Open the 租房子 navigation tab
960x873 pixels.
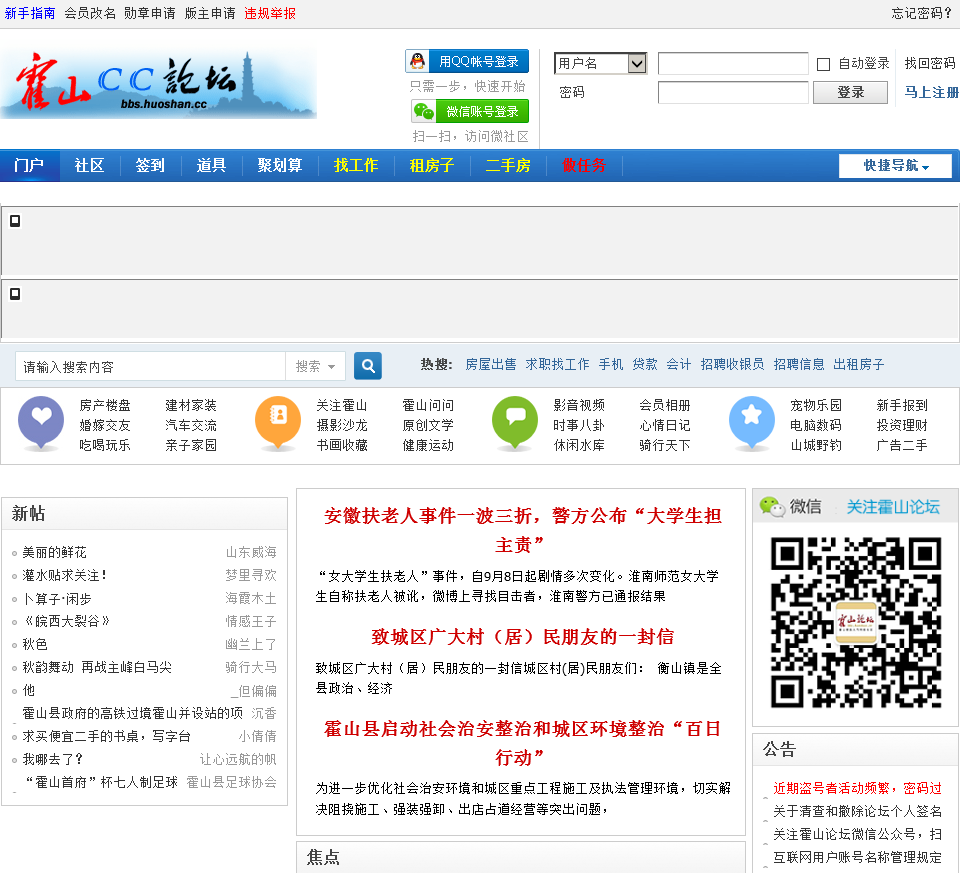(x=432, y=165)
